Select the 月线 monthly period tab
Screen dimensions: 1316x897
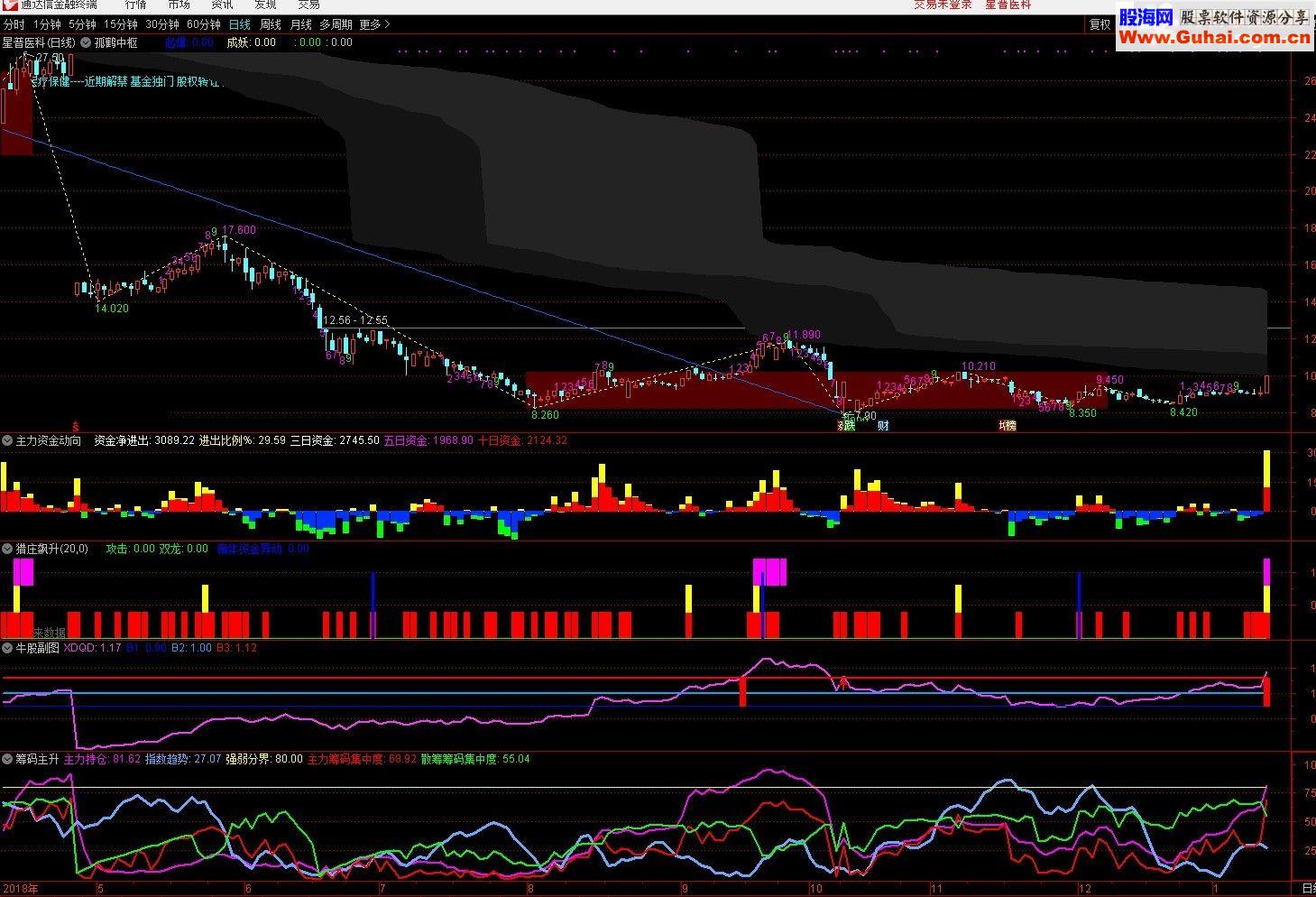coord(301,24)
